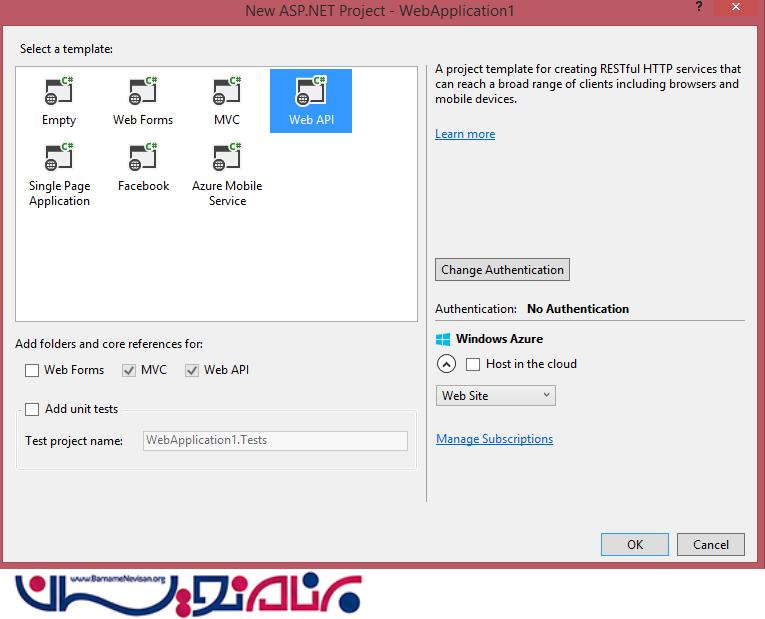Click the Select a template label
Viewport: 765px width, 619px height.
click(66, 49)
